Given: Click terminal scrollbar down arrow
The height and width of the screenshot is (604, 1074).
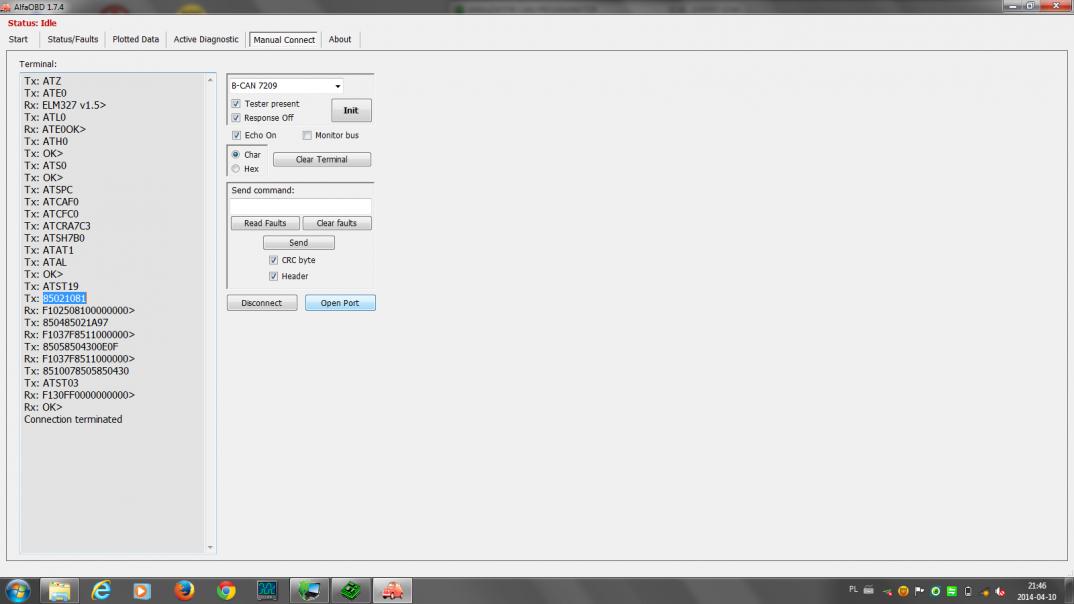Looking at the screenshot, I should (210, 547).
